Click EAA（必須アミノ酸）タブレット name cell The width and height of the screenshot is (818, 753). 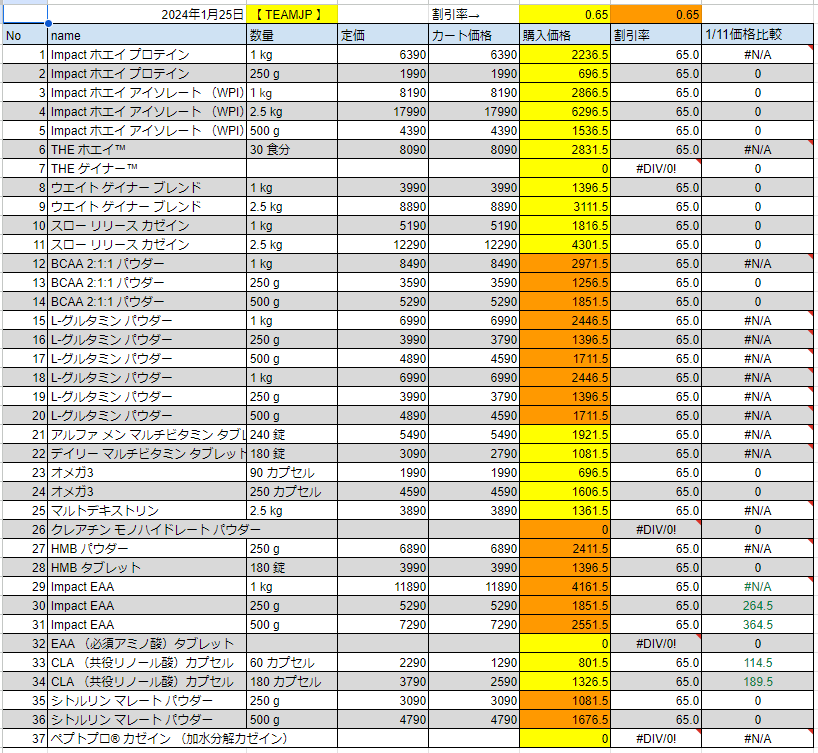(x=147, y=643)
